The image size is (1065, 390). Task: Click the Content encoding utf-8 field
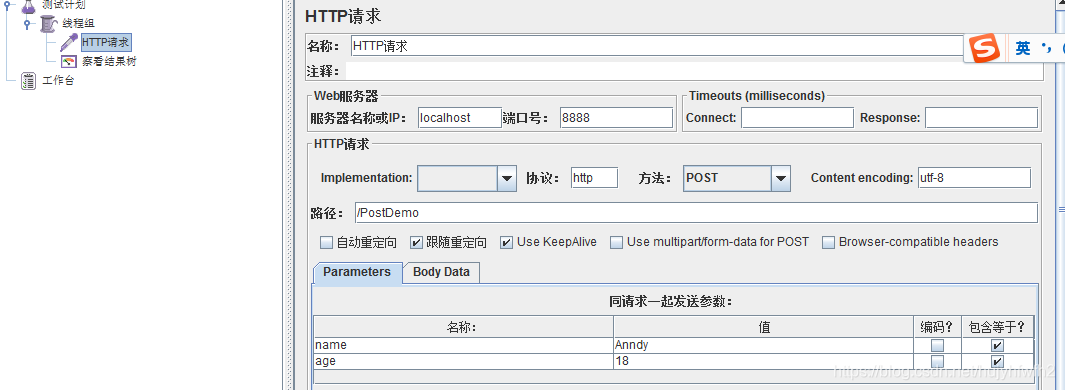tap(974, 178)
